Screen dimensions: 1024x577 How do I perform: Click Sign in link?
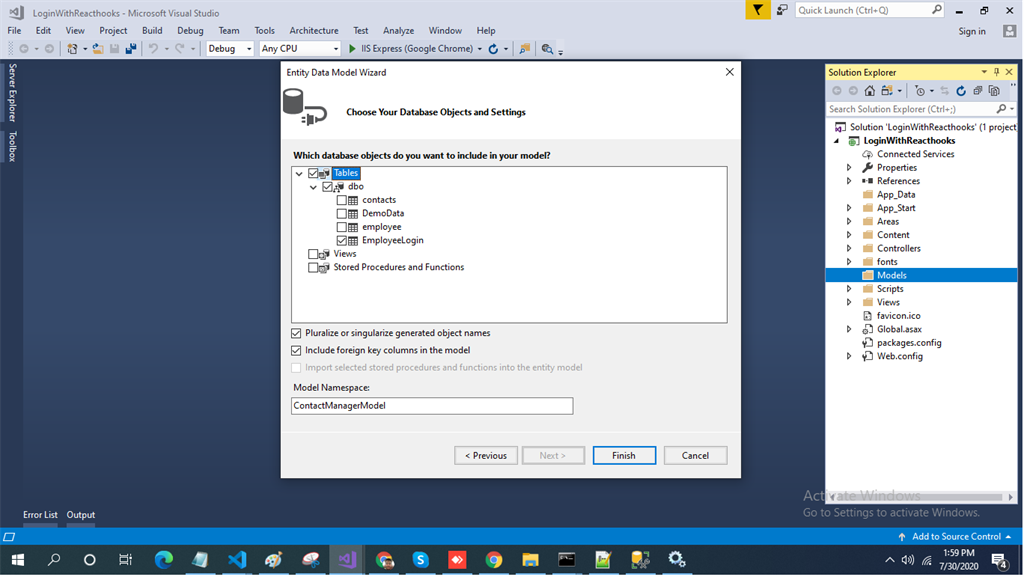point(972,31)
